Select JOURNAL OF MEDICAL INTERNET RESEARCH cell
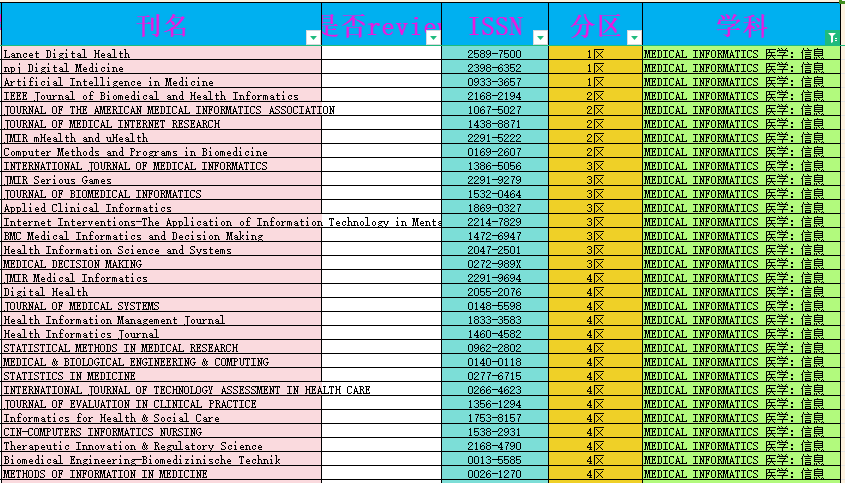The image size is (845, 483). coord(162,123)
